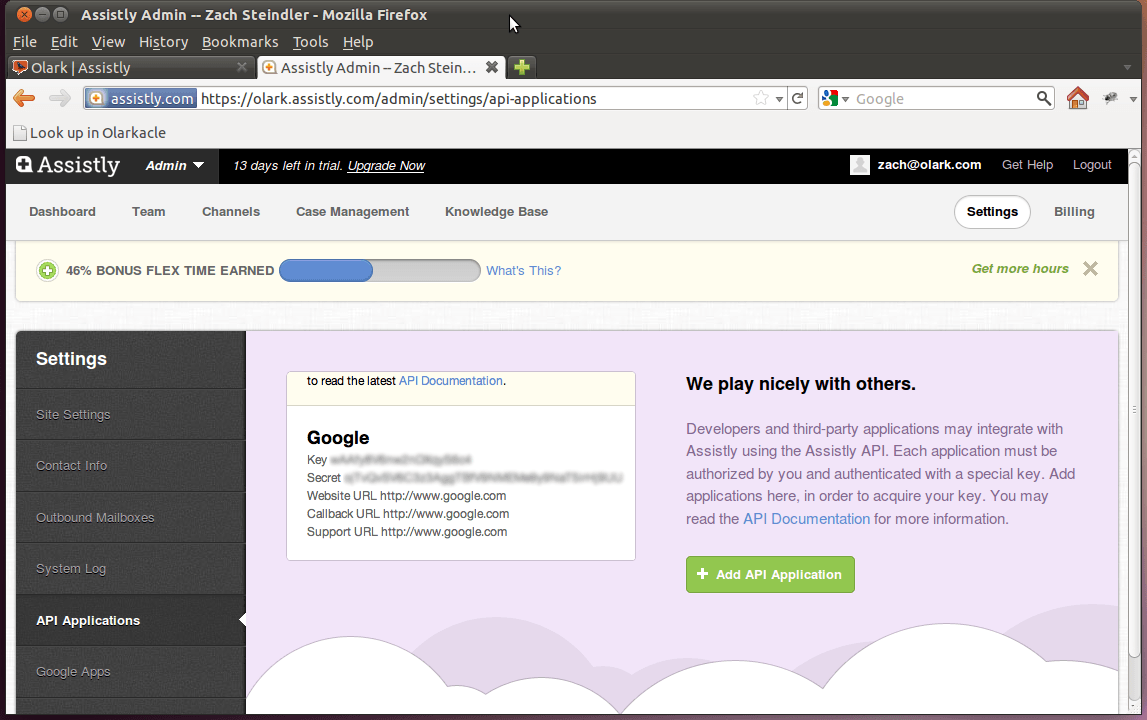Screen dimensions: 1147x720
Task: Click the search magnifier icon
Action: click(x=1044, y=98)
